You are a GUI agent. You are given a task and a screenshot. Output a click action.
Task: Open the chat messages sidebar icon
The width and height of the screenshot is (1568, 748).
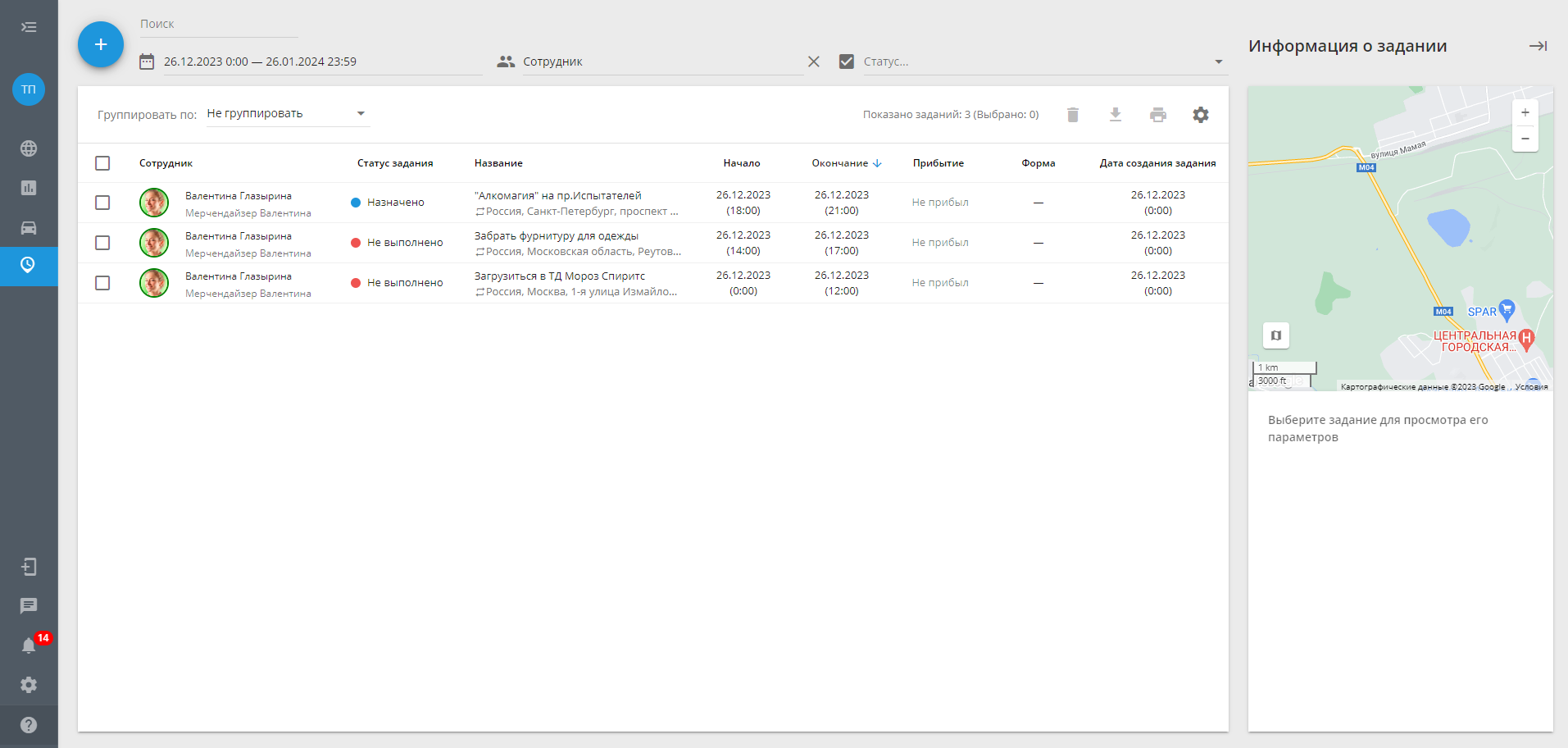click(x=29, y=606)
